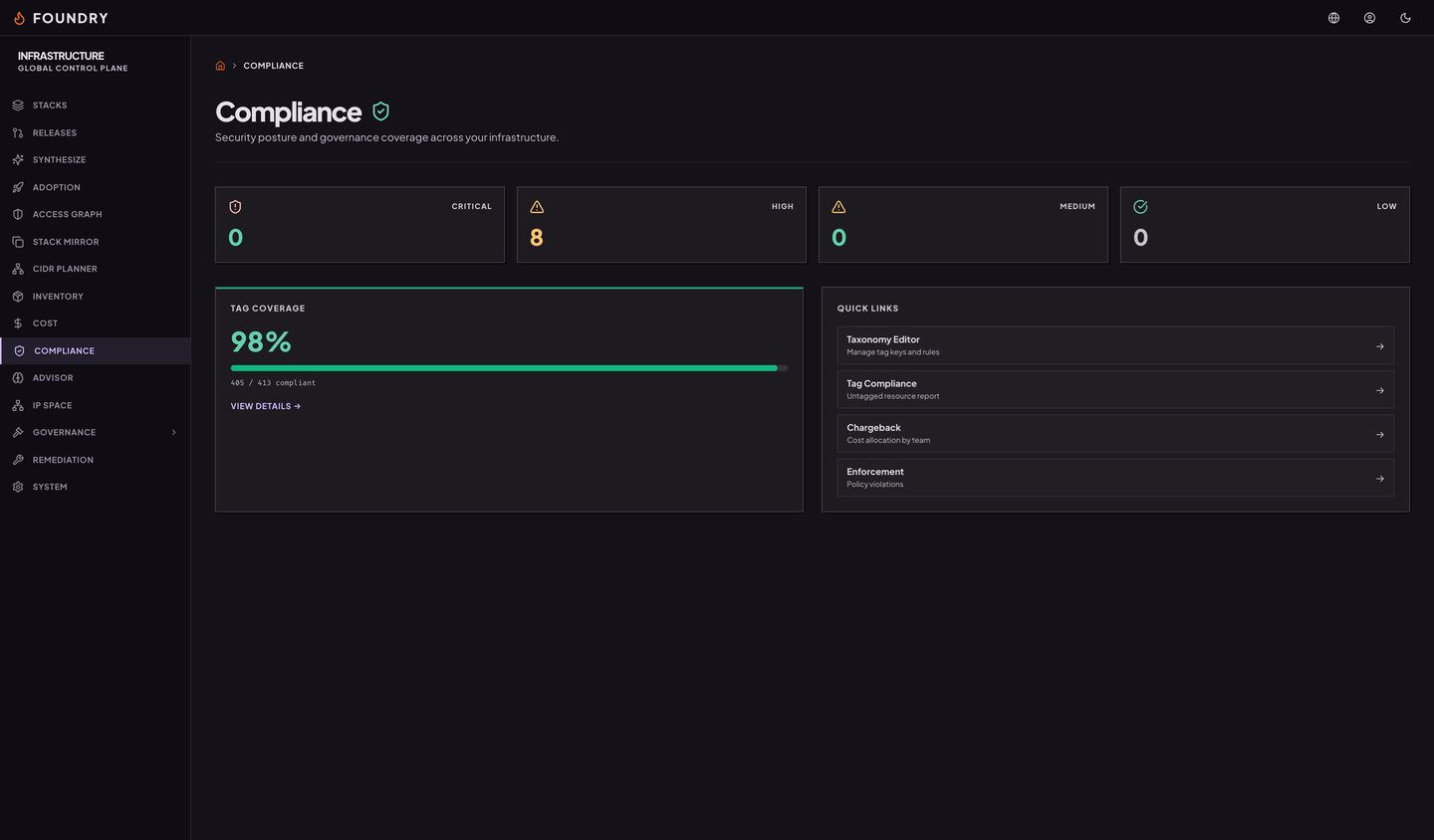Click the Synthesize sparkle icon in sidebar
Viewport: 1434px width, 840px height.
[18, 160]
